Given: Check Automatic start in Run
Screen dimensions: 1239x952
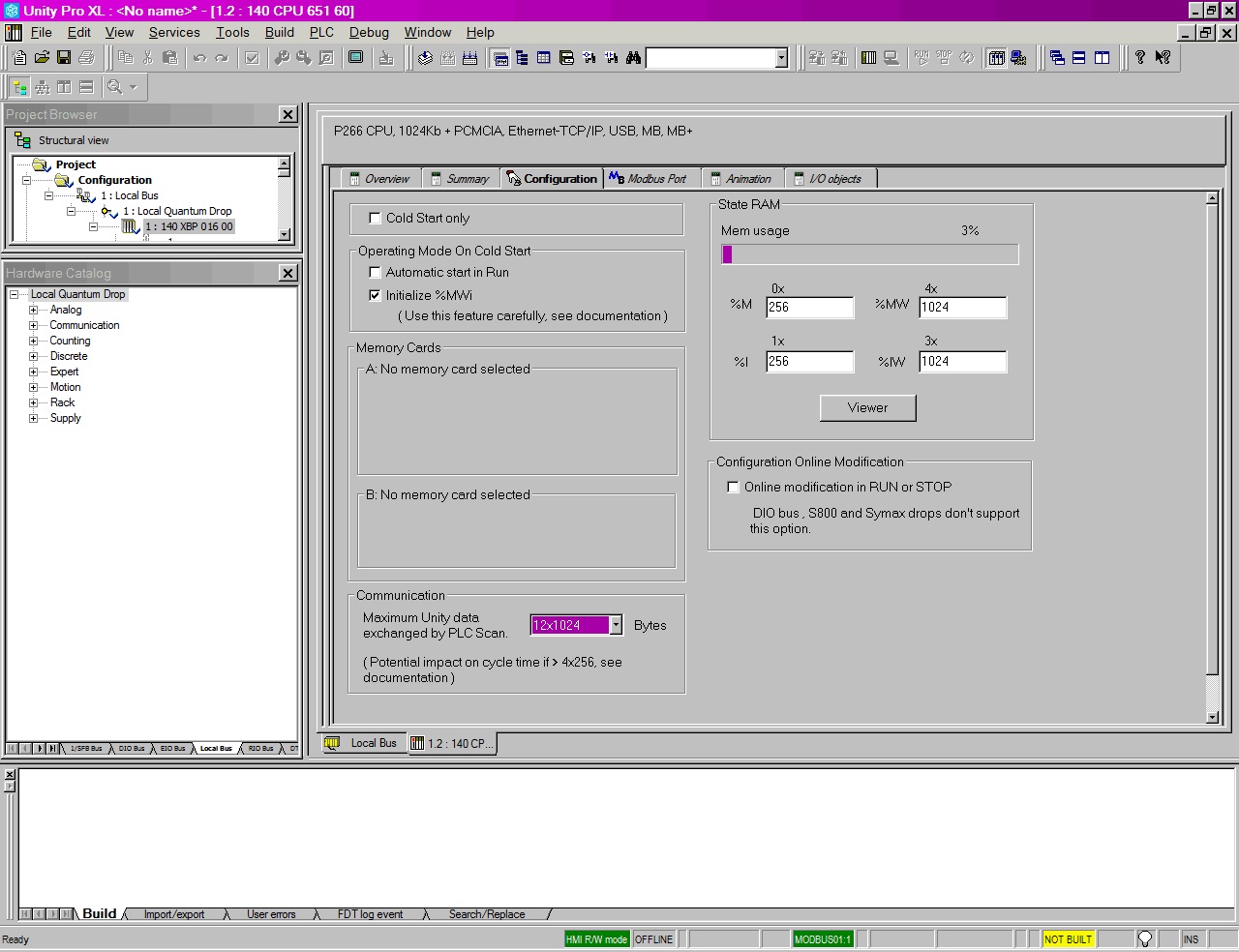Looking at the screenshot, I should (376, 273).
